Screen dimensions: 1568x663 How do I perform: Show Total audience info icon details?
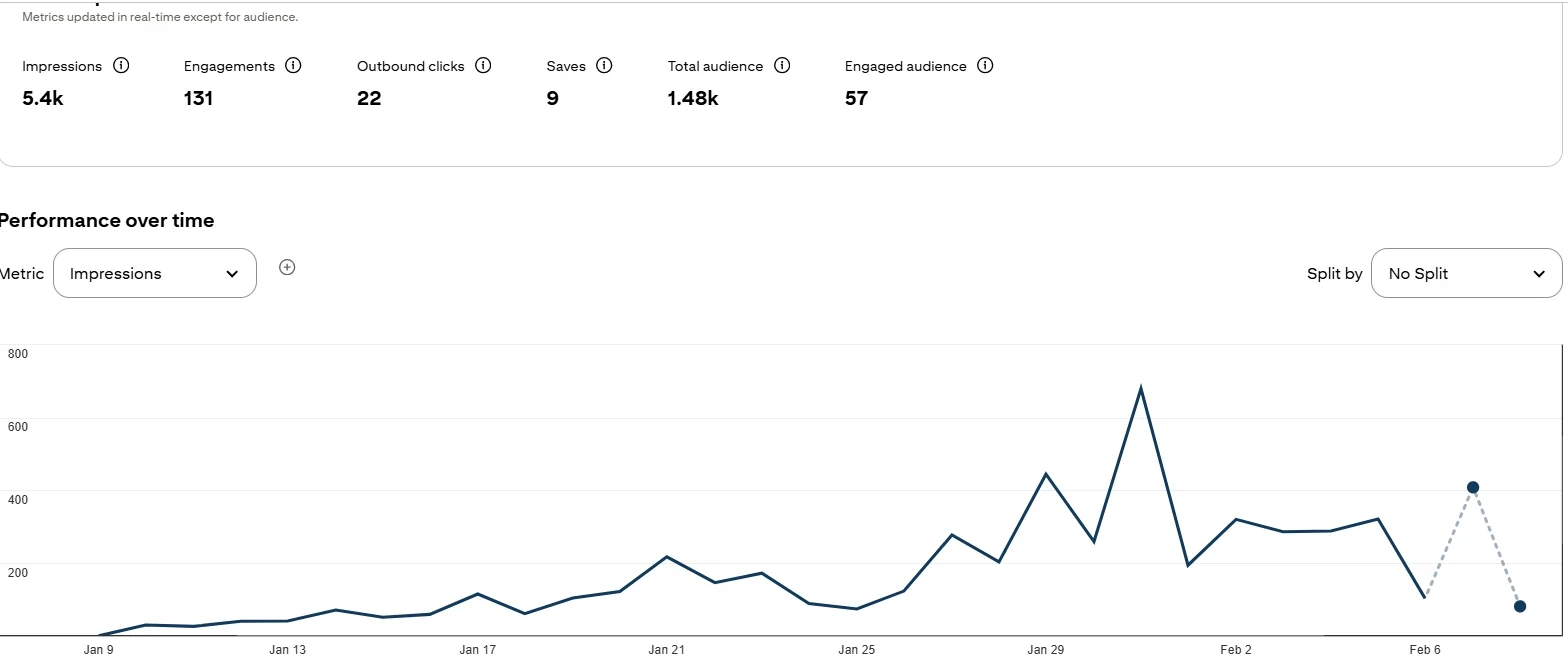click(x=782, y=66)
